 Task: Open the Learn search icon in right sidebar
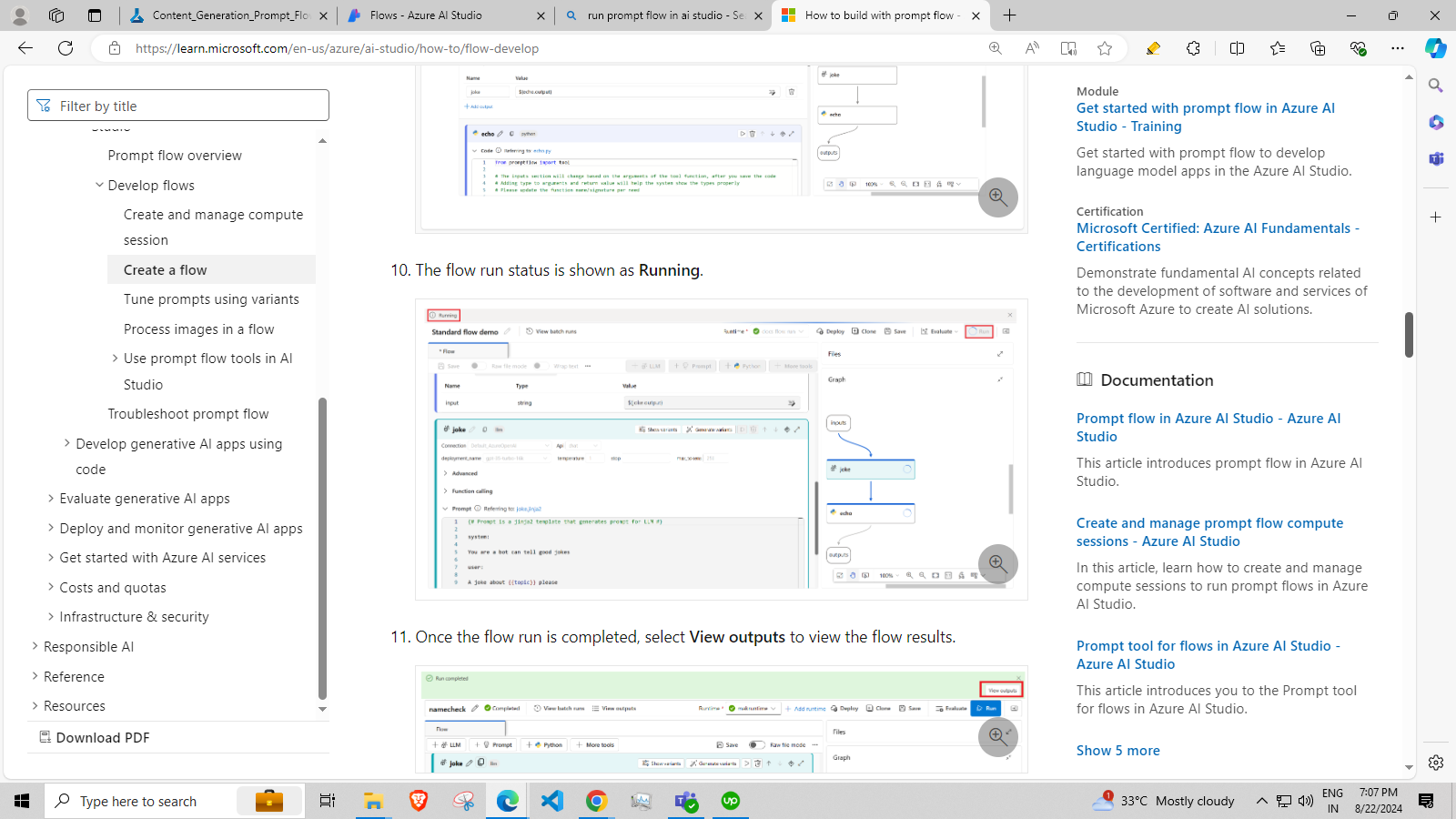click(x=1436, y=86)
